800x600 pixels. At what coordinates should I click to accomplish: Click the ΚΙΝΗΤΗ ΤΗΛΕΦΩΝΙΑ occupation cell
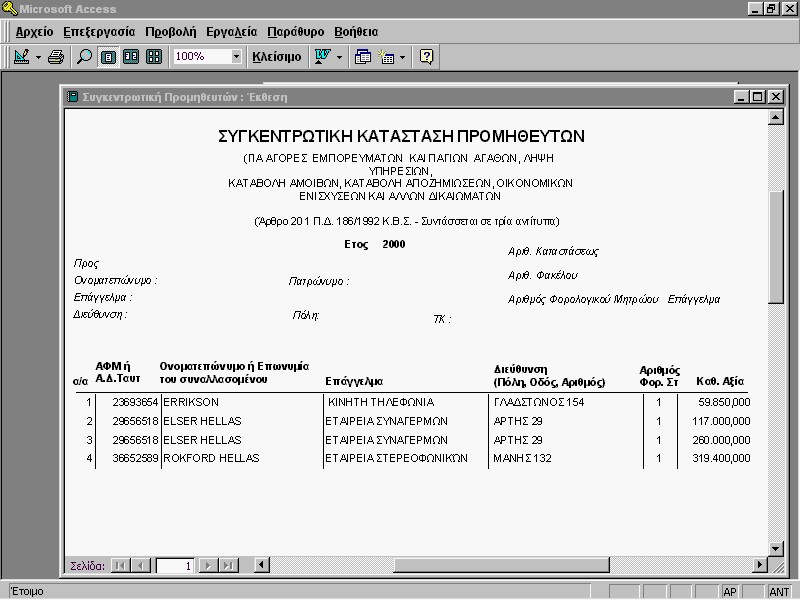(x=381, y=402)
